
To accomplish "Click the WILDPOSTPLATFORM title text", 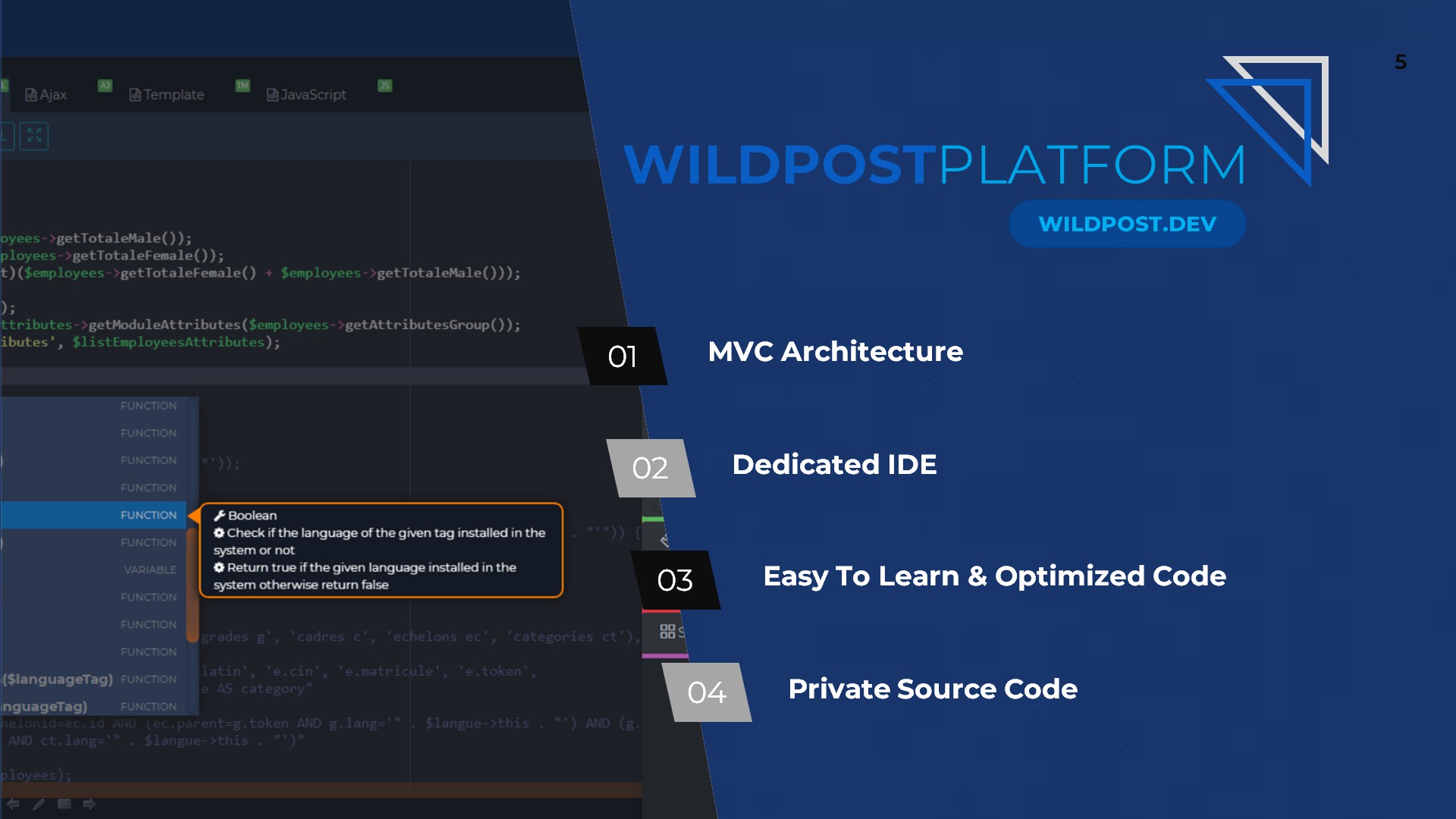I will [x=934, y=165].
